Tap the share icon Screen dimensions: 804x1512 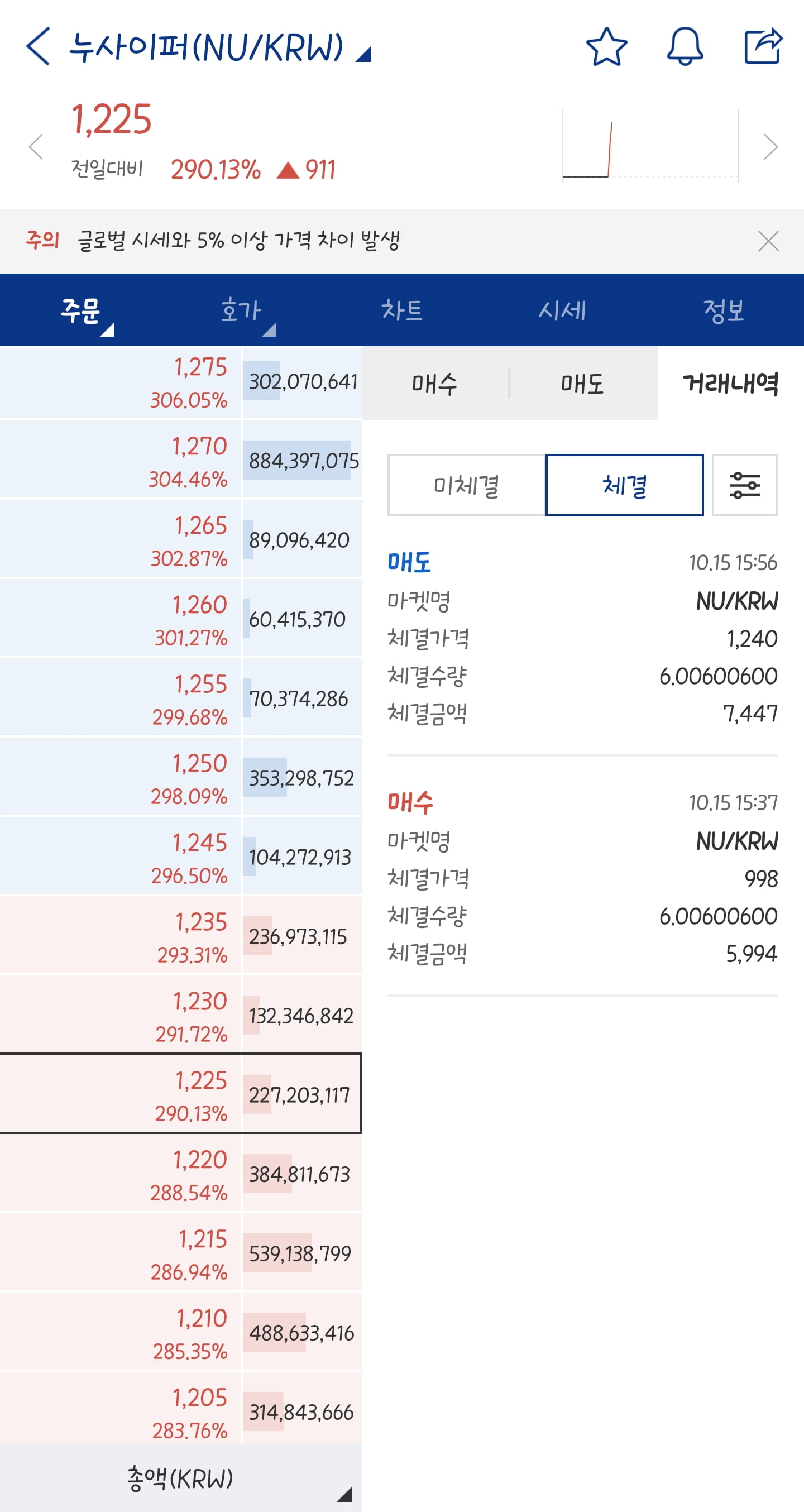pos(763,46)
